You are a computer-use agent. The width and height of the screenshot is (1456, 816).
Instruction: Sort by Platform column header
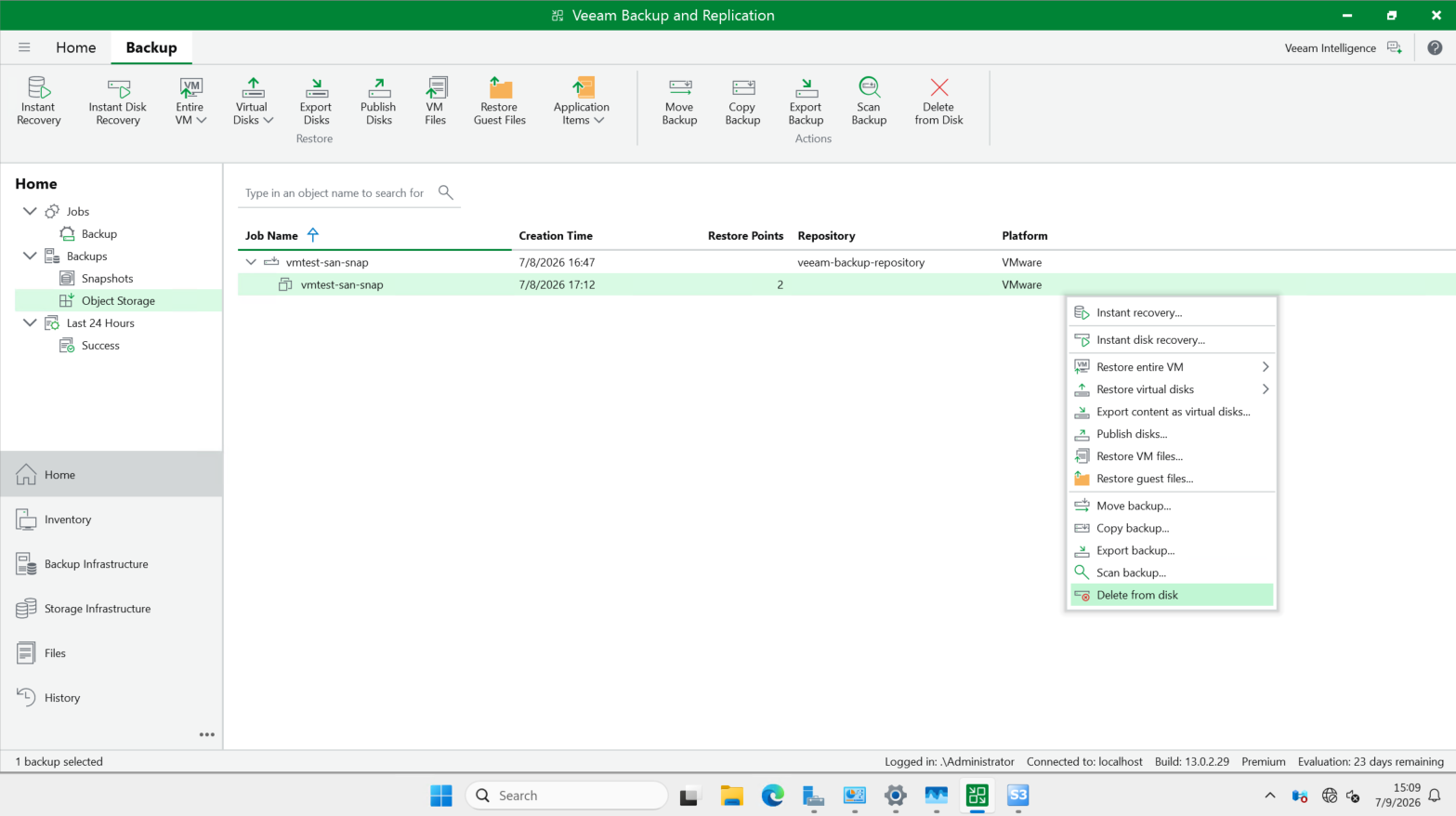point(1024,236)
